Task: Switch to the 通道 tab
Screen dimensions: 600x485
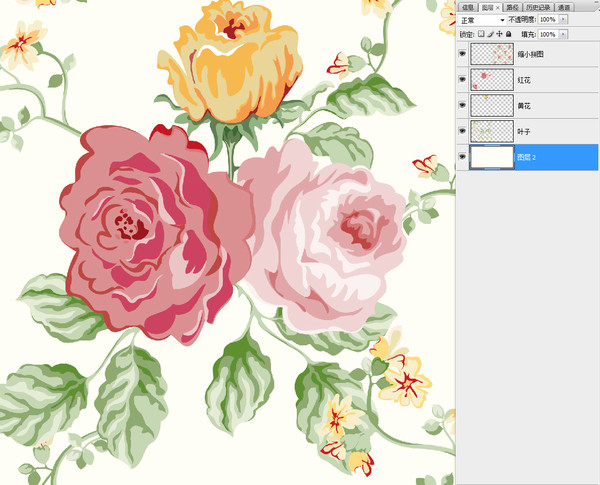Action: pyautogui.click(x=564, y=7)
